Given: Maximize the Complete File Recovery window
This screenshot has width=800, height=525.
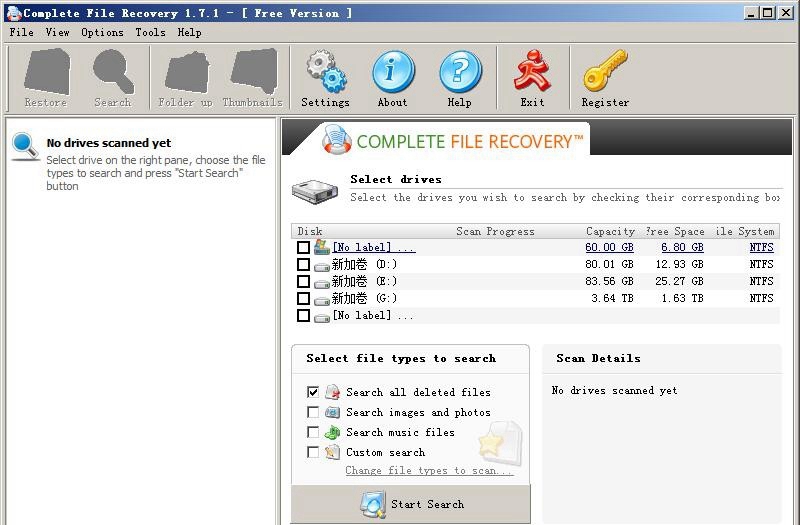Looking at the screenshot, I should [767, 13].
